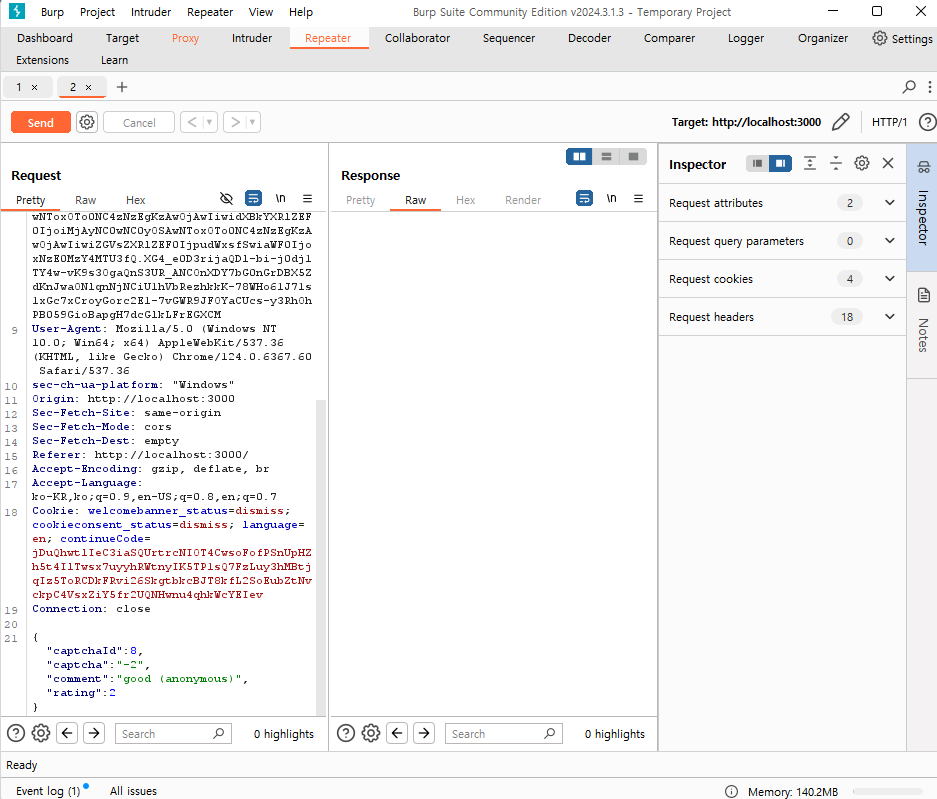Jump to previous Response search match
Viewport: 937px width, 799px height.
[397, 733]
